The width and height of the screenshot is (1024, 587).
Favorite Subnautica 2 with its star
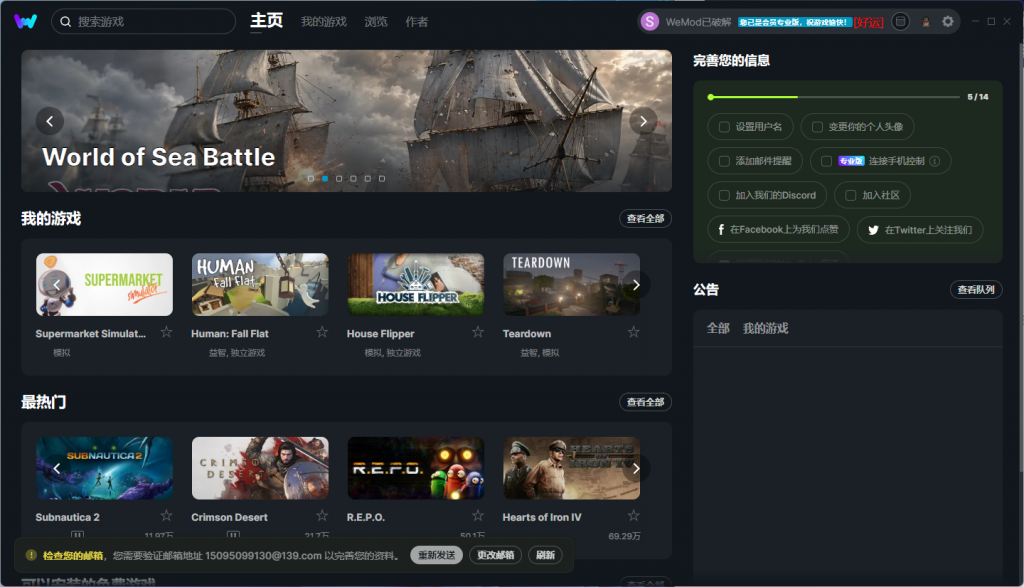click(x=167, y=516)
